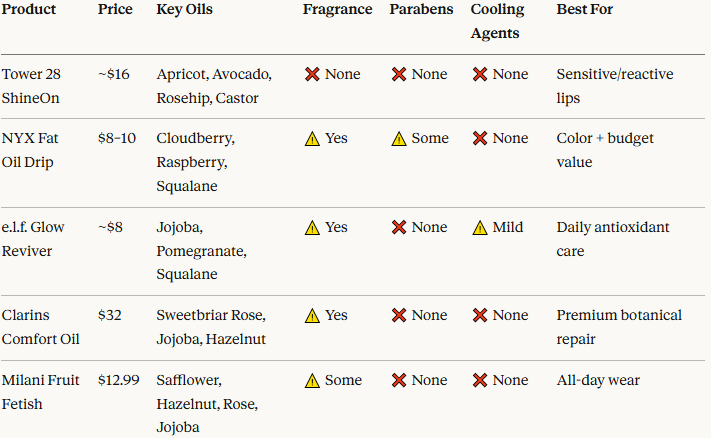This screenshot has height=438, width=711.
Task: Click the red X in e.l.f. Parabens cell
Action: 399,227
